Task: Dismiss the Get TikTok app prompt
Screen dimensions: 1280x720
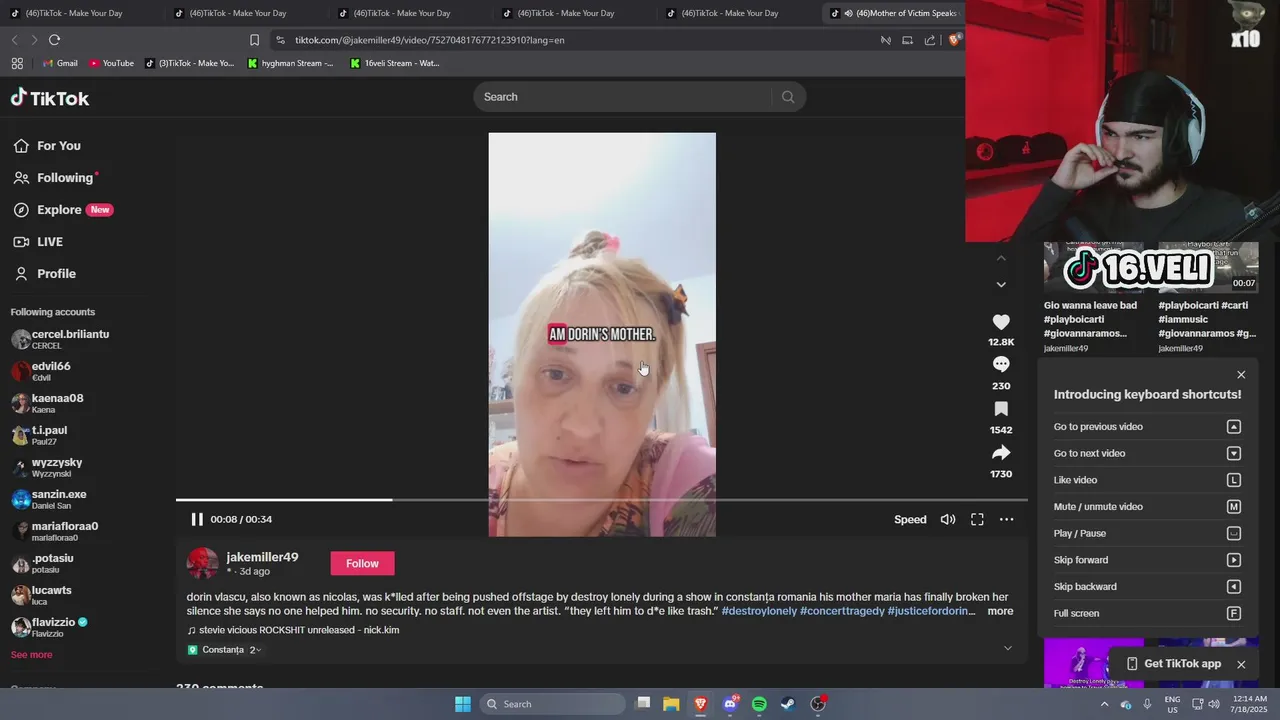Action: [1241, 664]
